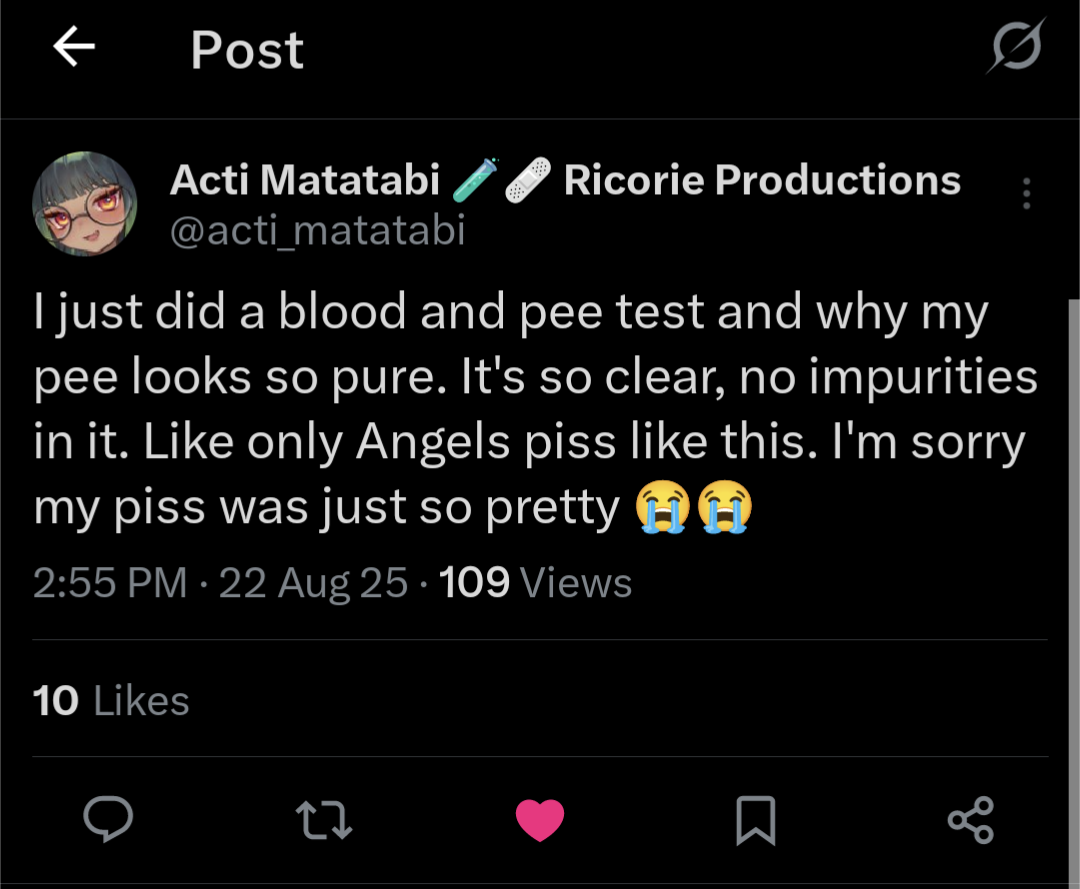The width and height of the screenshot is (1080, 889).
Task: Tap the repost arrows icon
Action: pyautogui.click(x=324, y=820)
